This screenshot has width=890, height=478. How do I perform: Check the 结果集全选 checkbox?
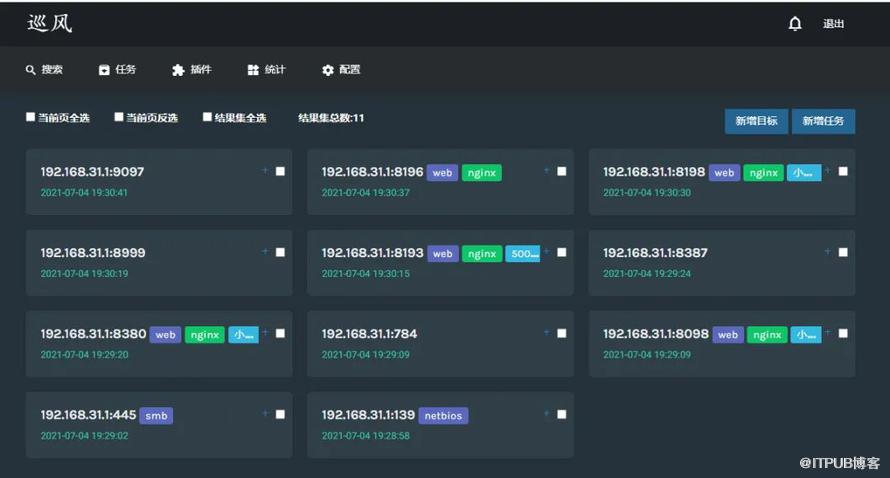click(x=207, y=117)
